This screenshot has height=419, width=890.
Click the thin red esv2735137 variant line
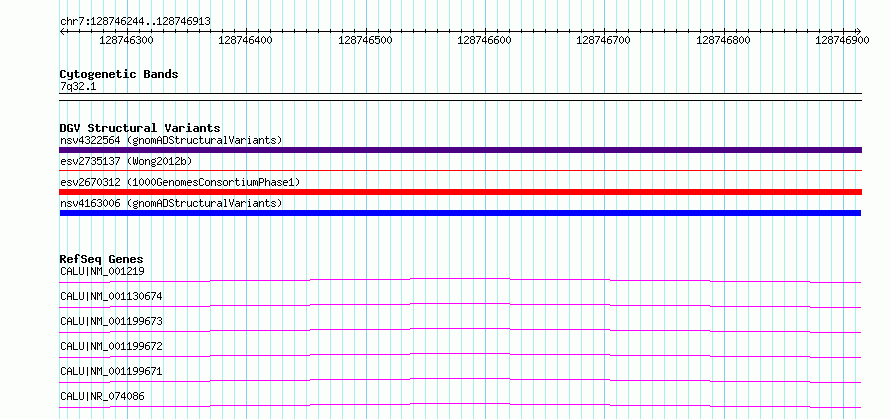pyautogui.click(x=460, y=170)
